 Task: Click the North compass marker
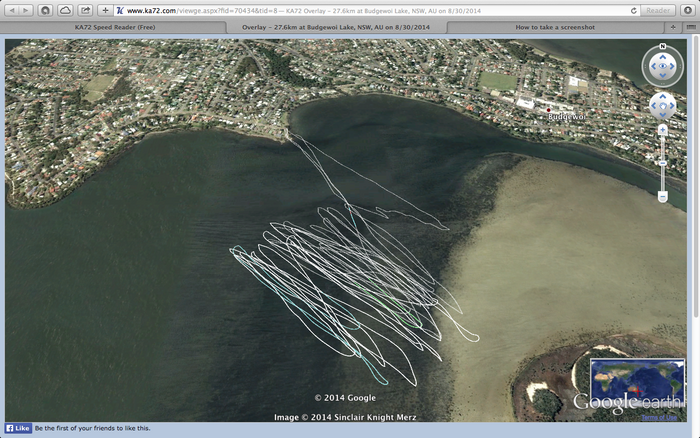663,48
